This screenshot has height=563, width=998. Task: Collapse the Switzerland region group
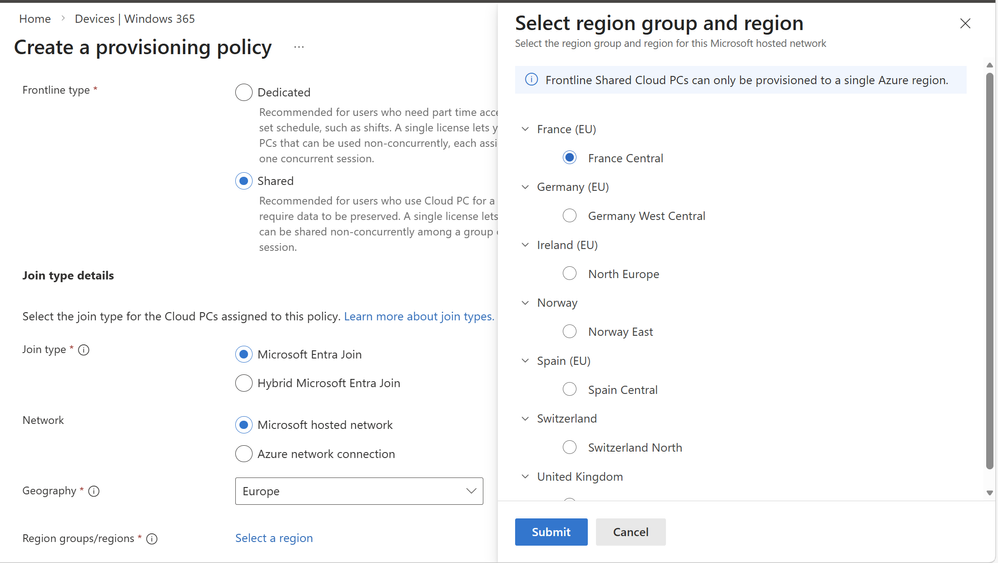tap(525, 419)
